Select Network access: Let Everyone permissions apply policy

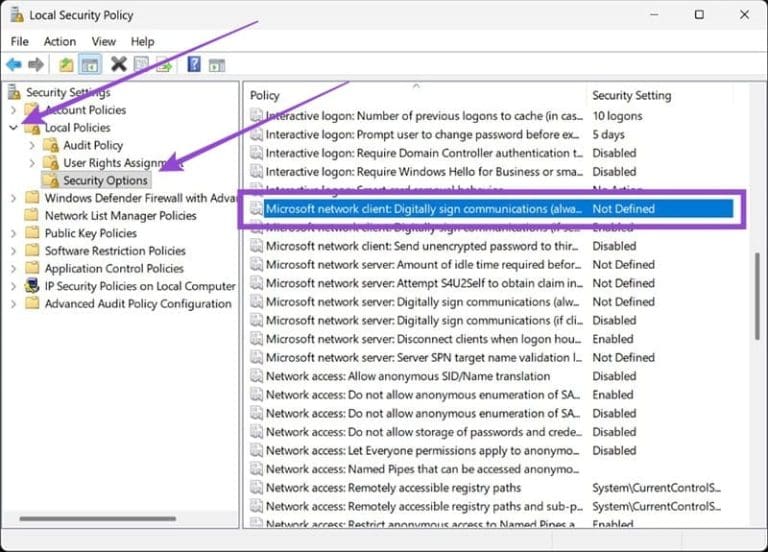(422, 451)
